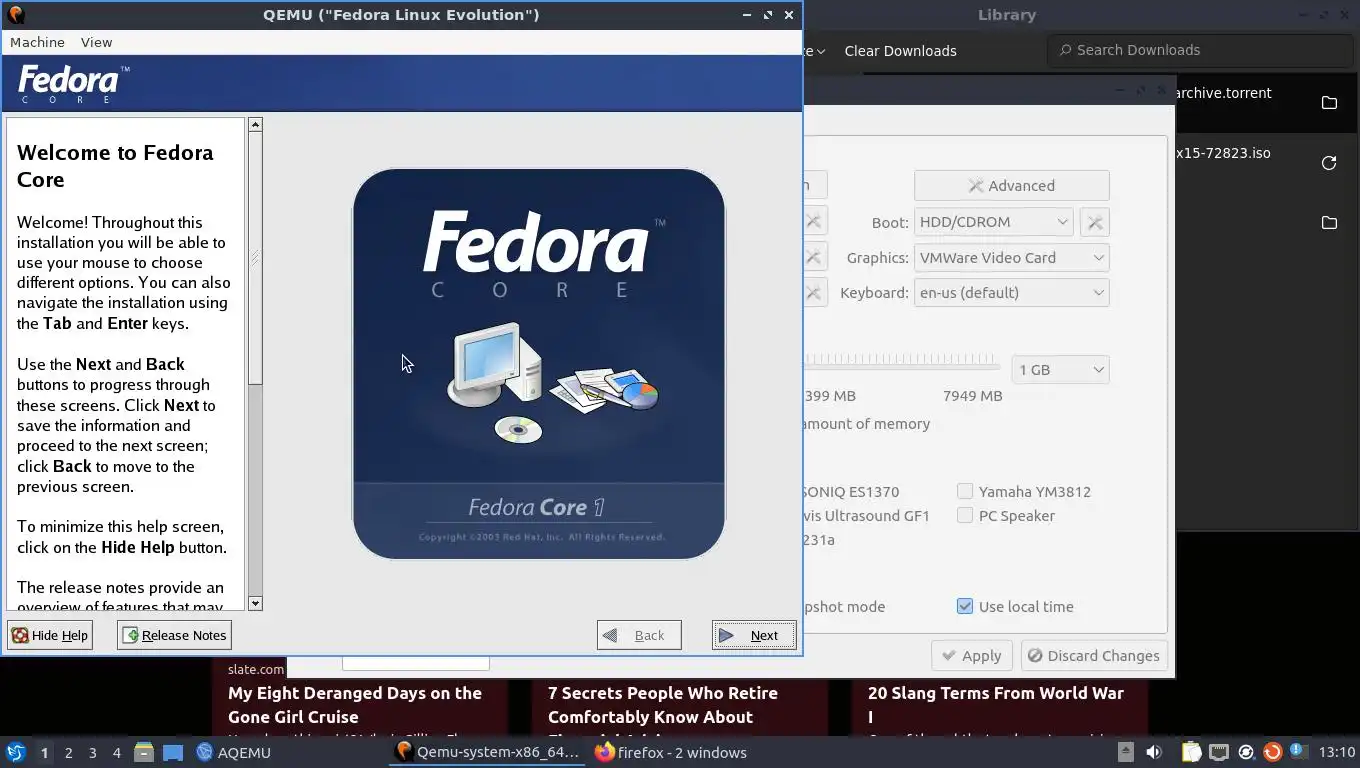Viewport: 1360px width, 768px height.
Task: Click show desktop icon in taskbar
Action: tap(173, 752)
